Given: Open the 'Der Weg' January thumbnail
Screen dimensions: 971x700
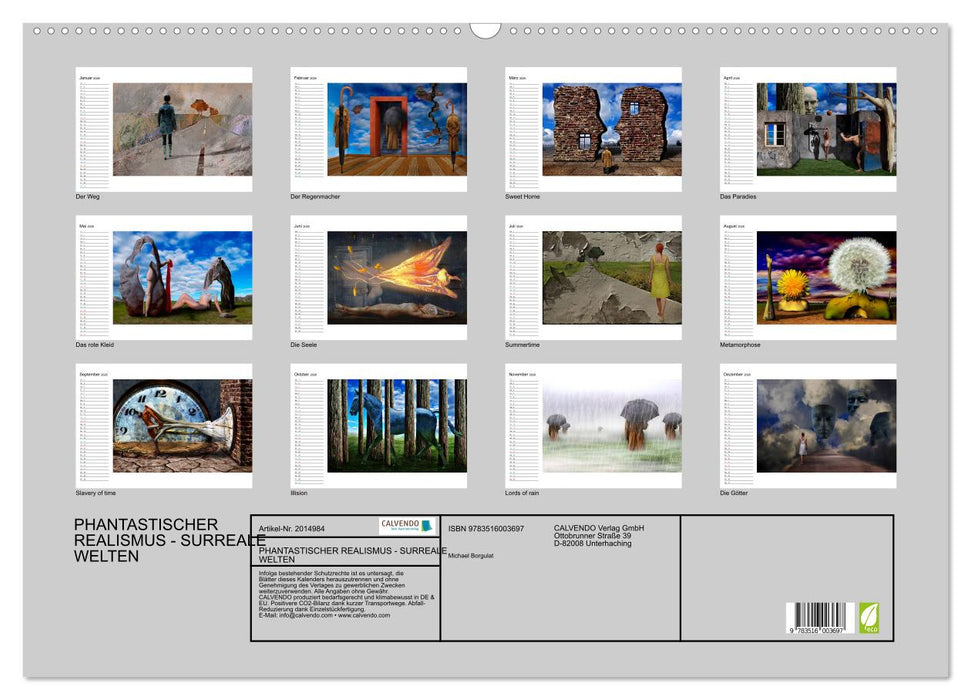Looking at the screenshot, I should 182,130.
